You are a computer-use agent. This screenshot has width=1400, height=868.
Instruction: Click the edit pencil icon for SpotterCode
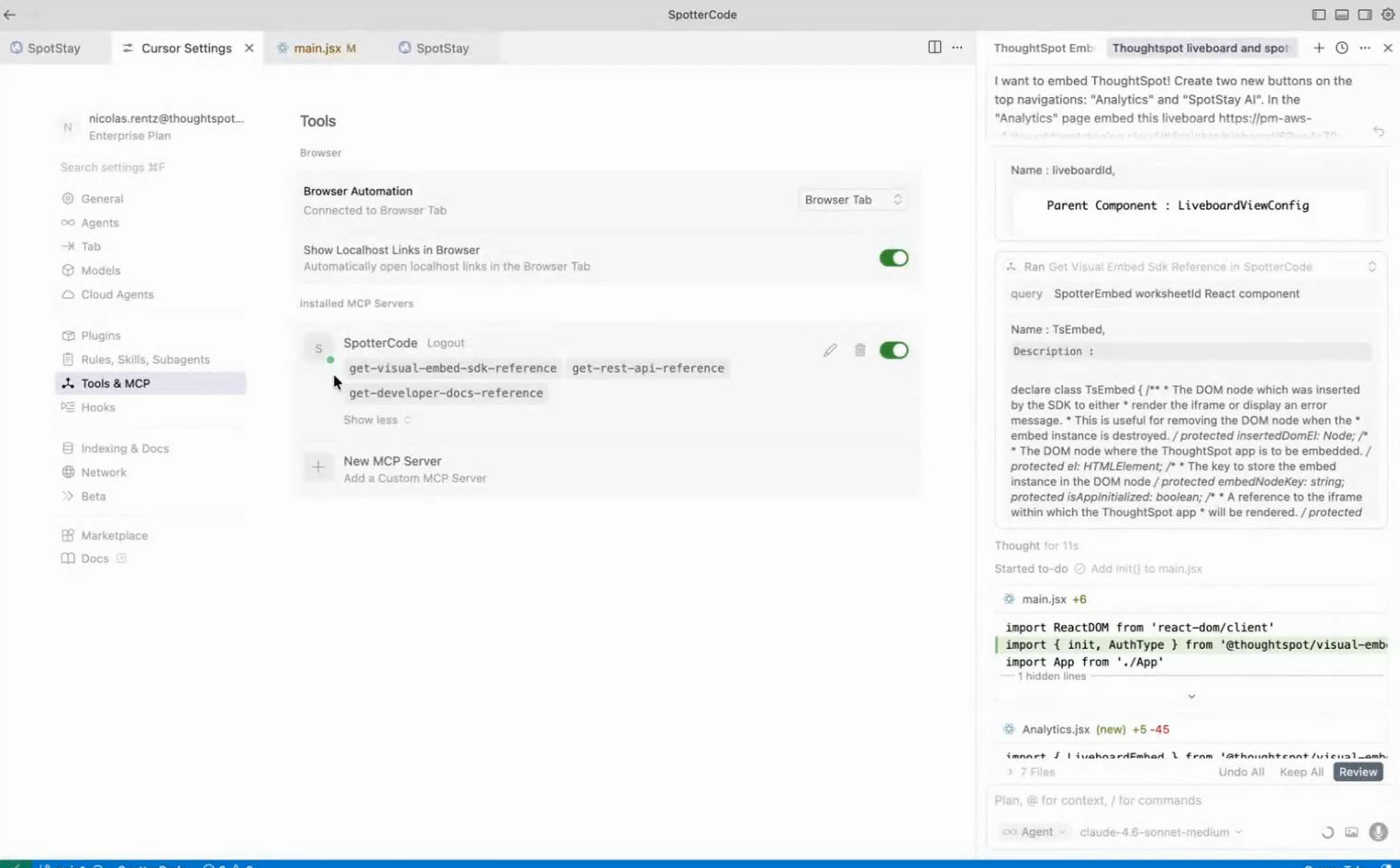tap(830, 351)
